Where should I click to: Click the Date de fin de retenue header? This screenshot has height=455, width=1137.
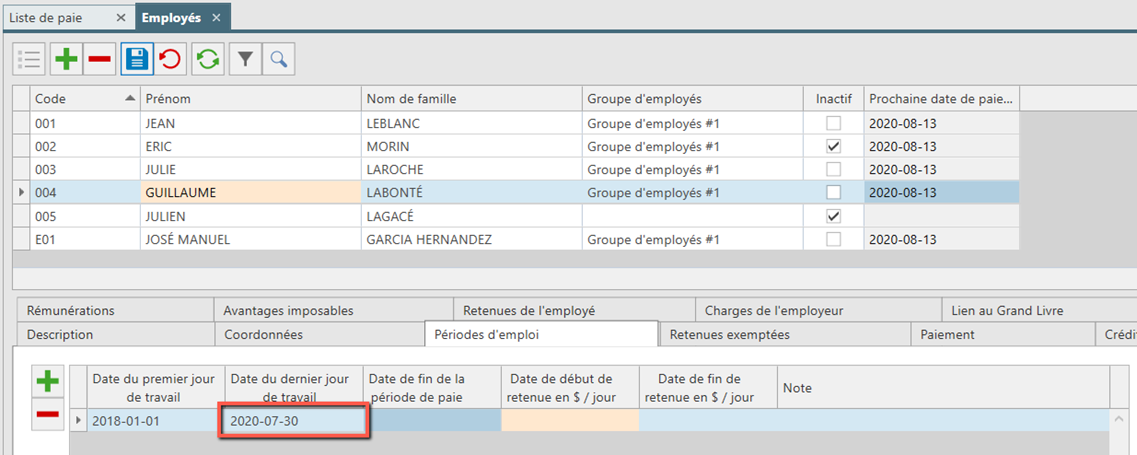pos(708,388)
